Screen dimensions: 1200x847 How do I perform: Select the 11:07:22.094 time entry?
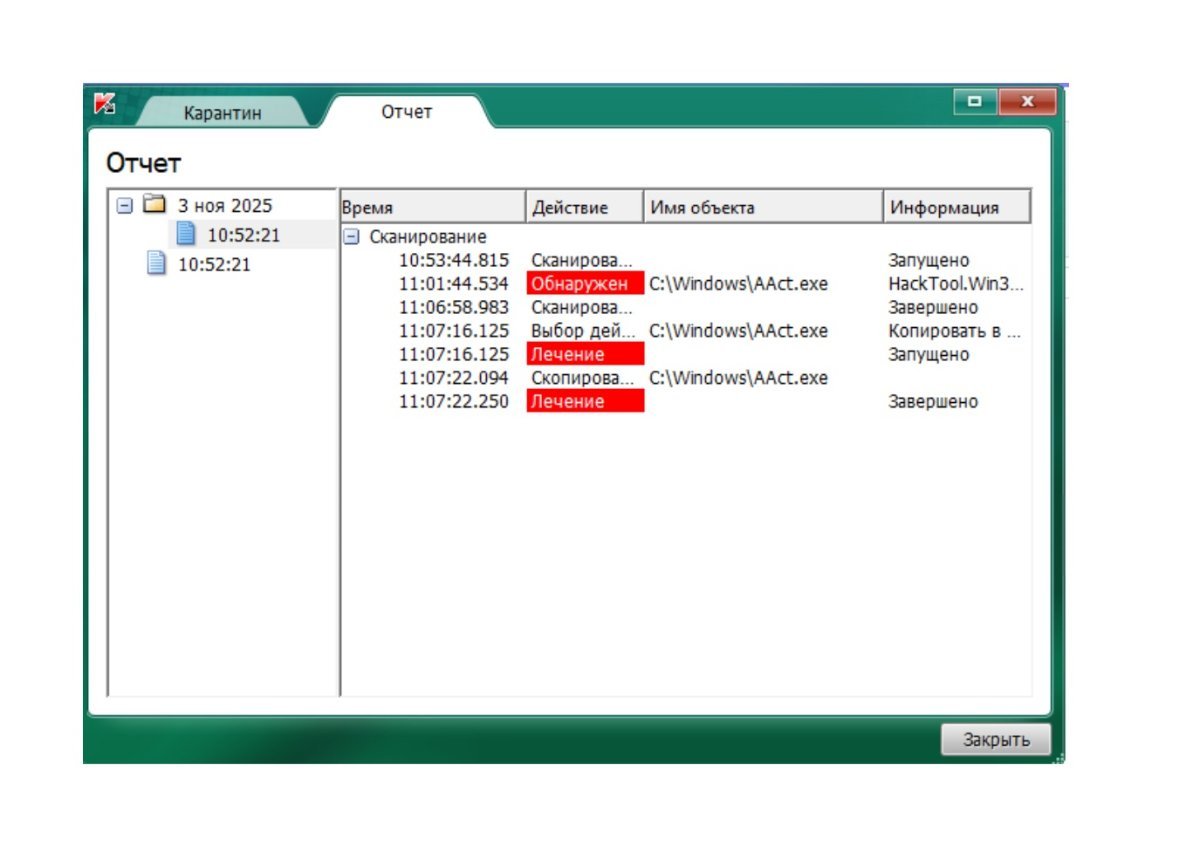click(x=454, y=378)
